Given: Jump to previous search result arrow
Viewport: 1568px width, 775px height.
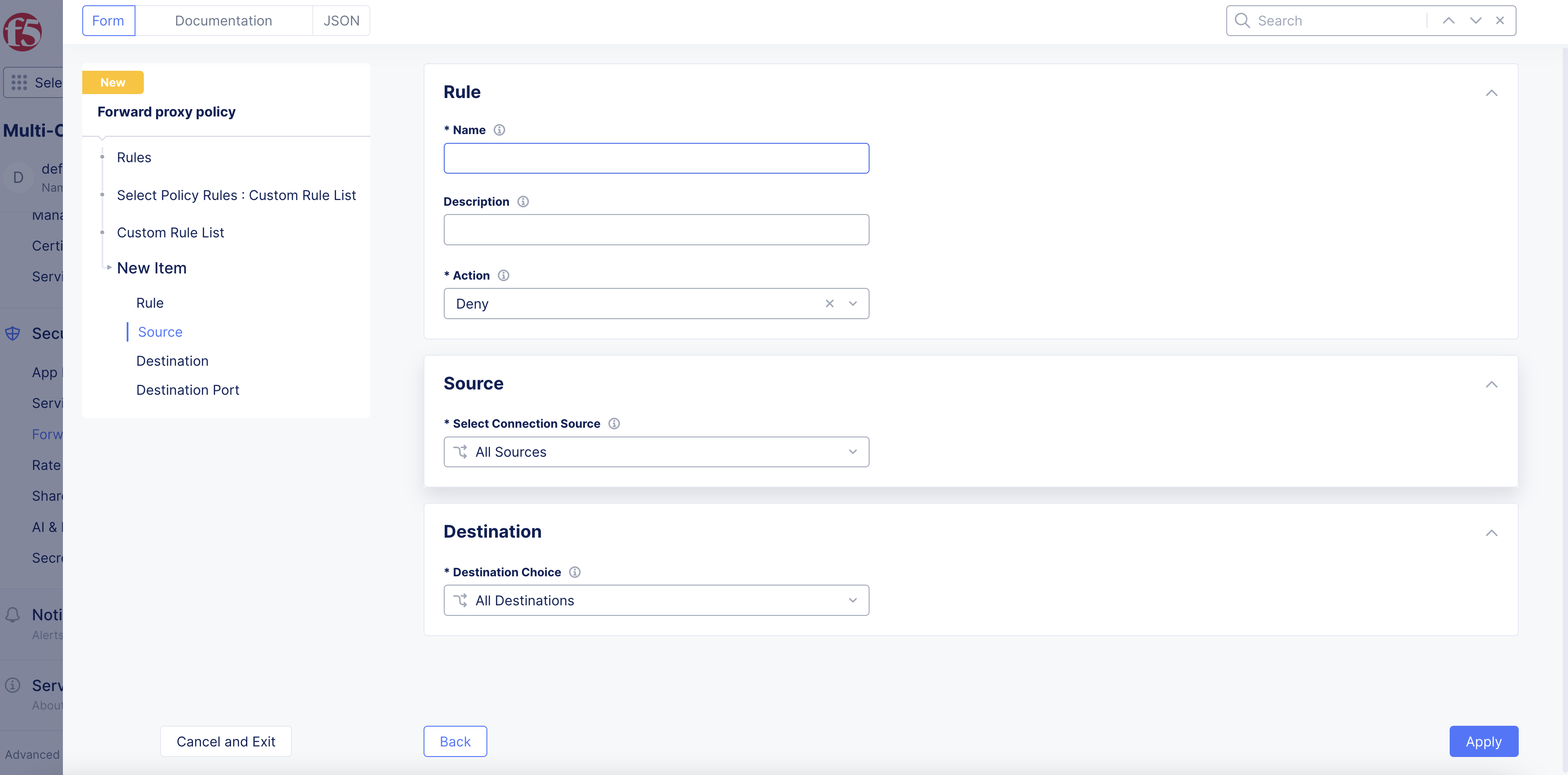Looking at the screenshot, I should pos(1448,21).
